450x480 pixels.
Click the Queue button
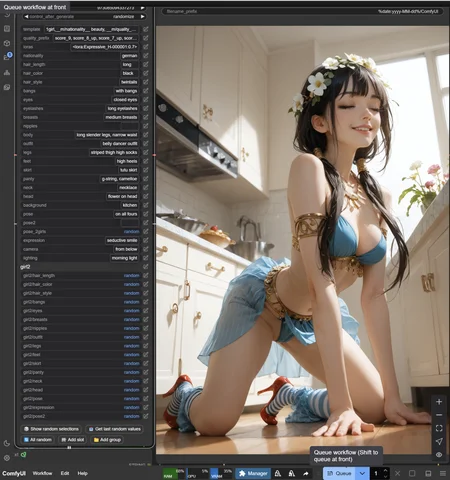(x=339, y=473)
